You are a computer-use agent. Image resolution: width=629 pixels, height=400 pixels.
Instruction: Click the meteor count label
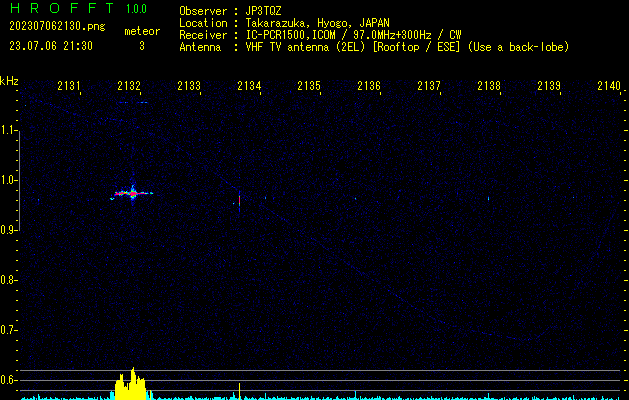pos(141,31)
